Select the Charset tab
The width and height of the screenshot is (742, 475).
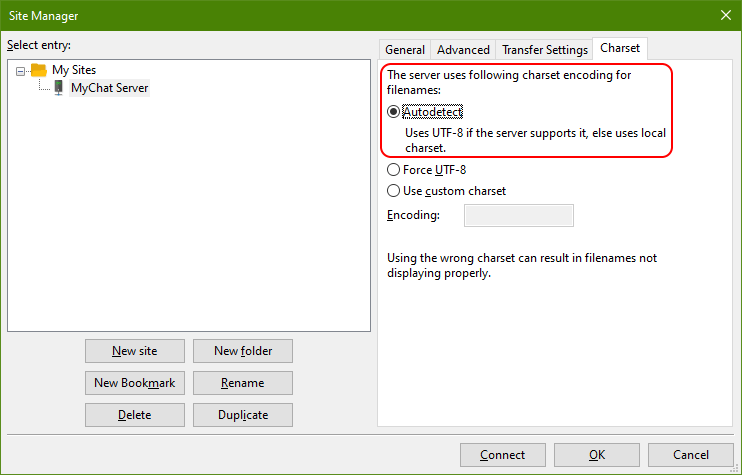(x=620, y=48)
